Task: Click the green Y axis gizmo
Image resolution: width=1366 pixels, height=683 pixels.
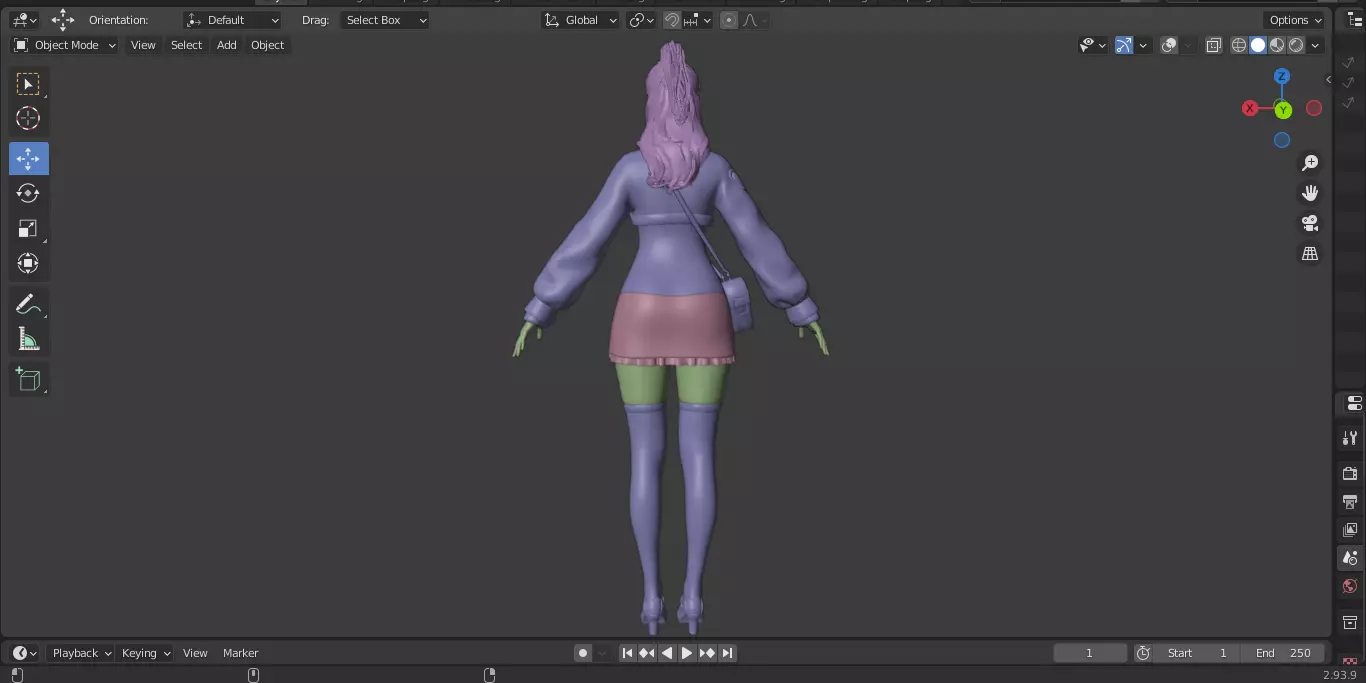Action: [1283, 110]
